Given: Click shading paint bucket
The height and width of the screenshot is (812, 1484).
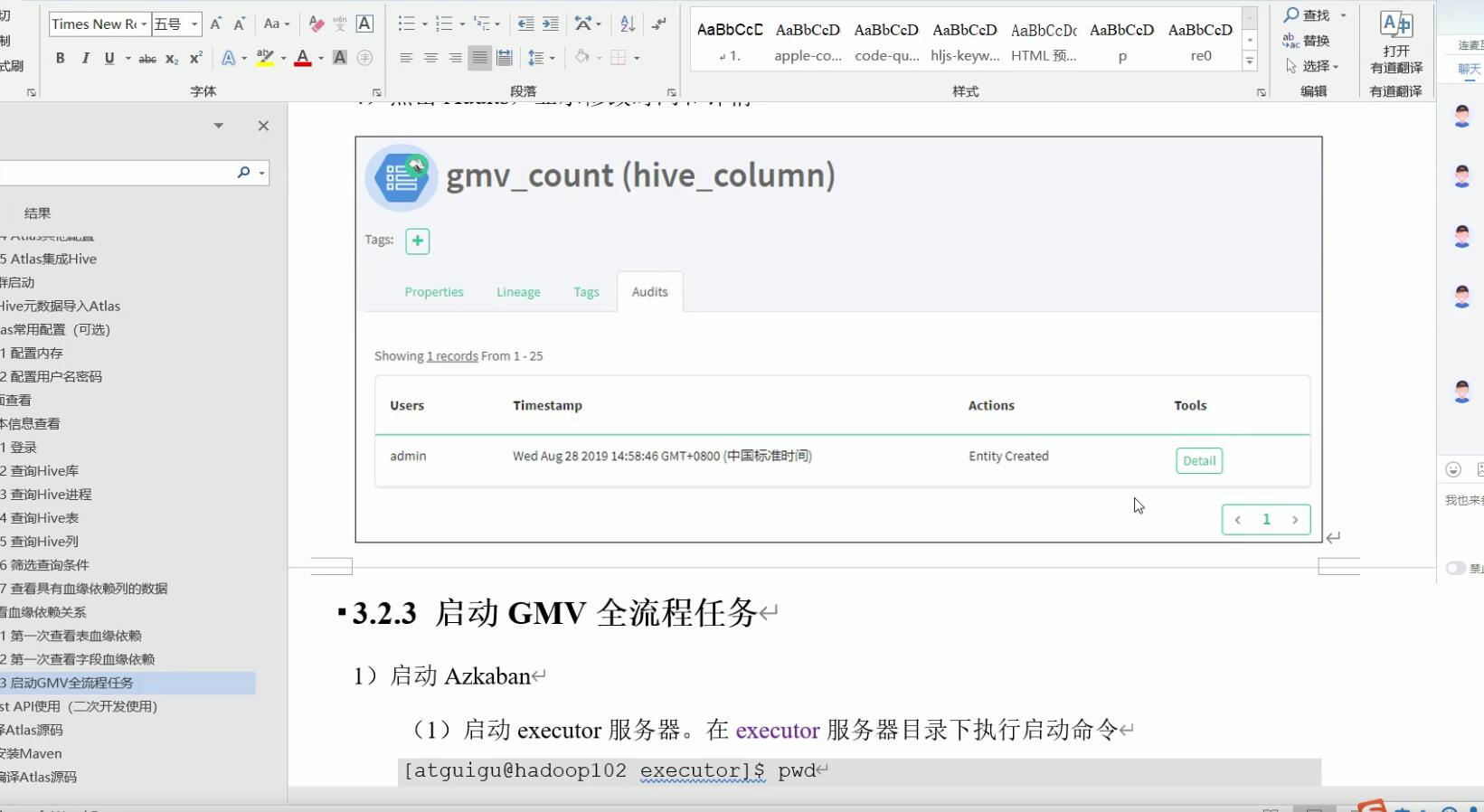Looking at the screenshot, I should (x=581, y=58).
